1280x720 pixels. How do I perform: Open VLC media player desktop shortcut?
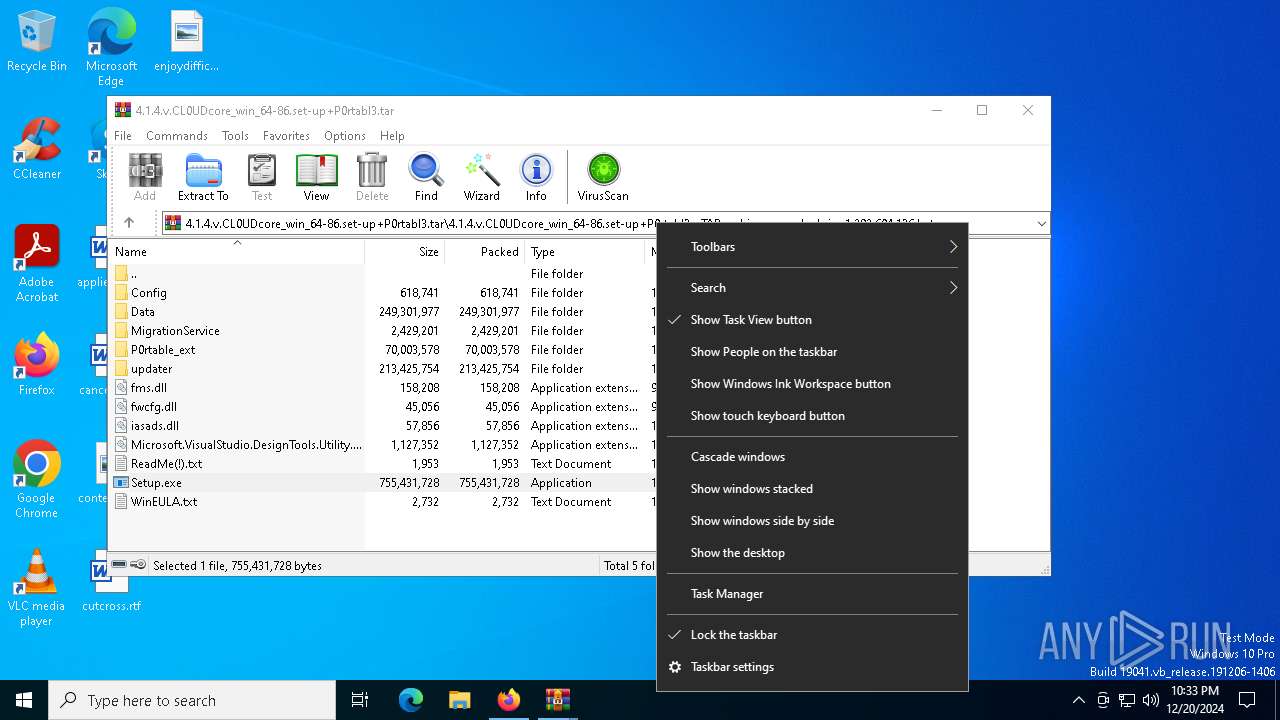(x=37, y=588)
